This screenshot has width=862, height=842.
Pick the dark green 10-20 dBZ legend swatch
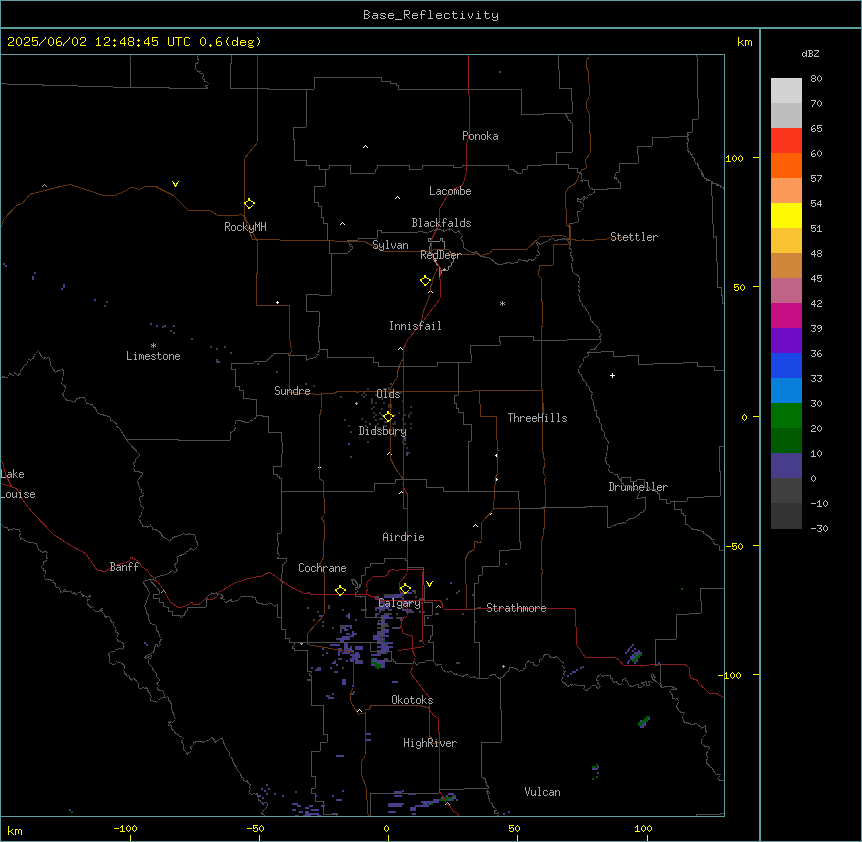(786, 440)
